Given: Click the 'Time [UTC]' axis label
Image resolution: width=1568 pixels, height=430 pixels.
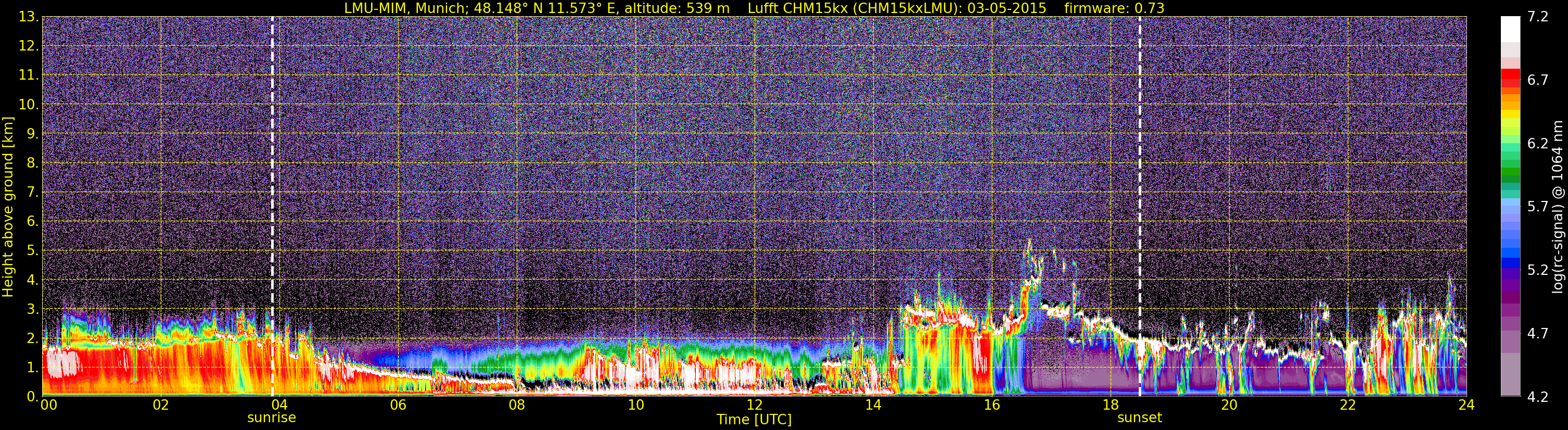Looking at the screenshot, I should (754, 419).
